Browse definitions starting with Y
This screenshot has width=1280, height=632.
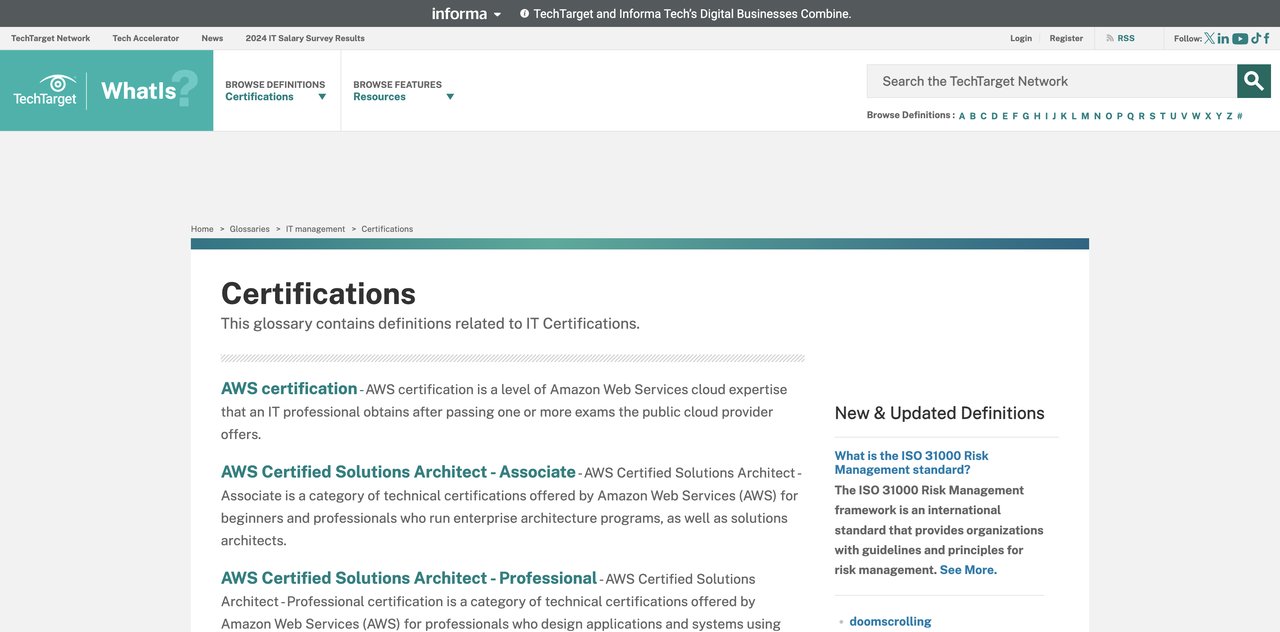coord(1219,116)
